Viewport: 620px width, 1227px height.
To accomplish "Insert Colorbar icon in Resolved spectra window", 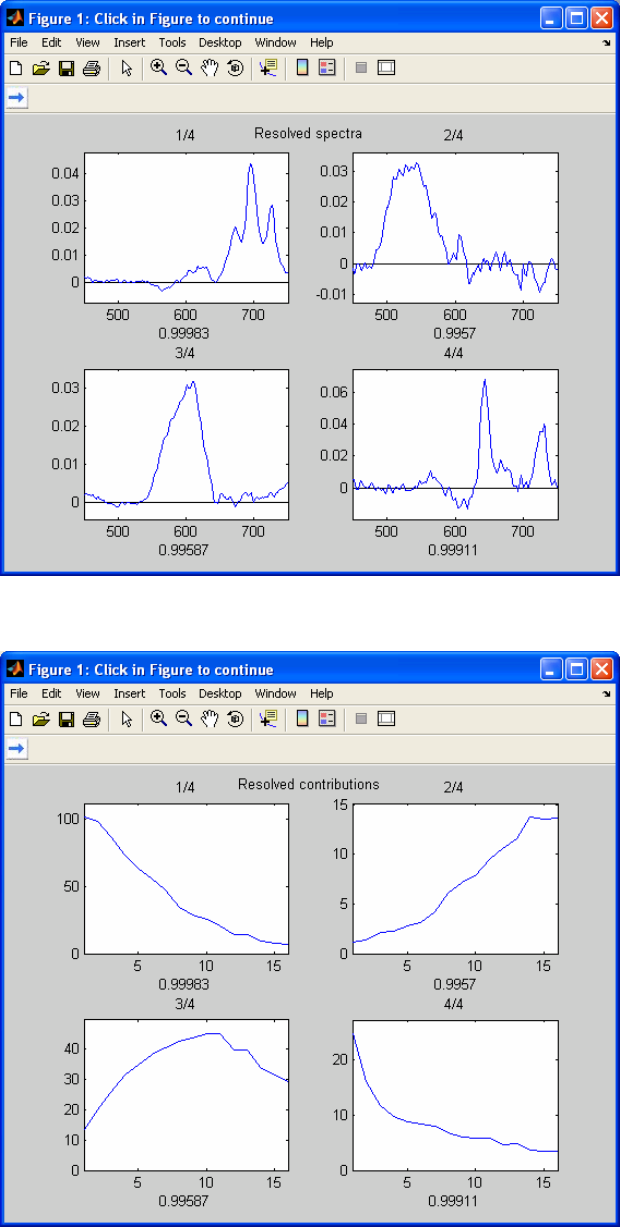I will click(x=302, y=69).
